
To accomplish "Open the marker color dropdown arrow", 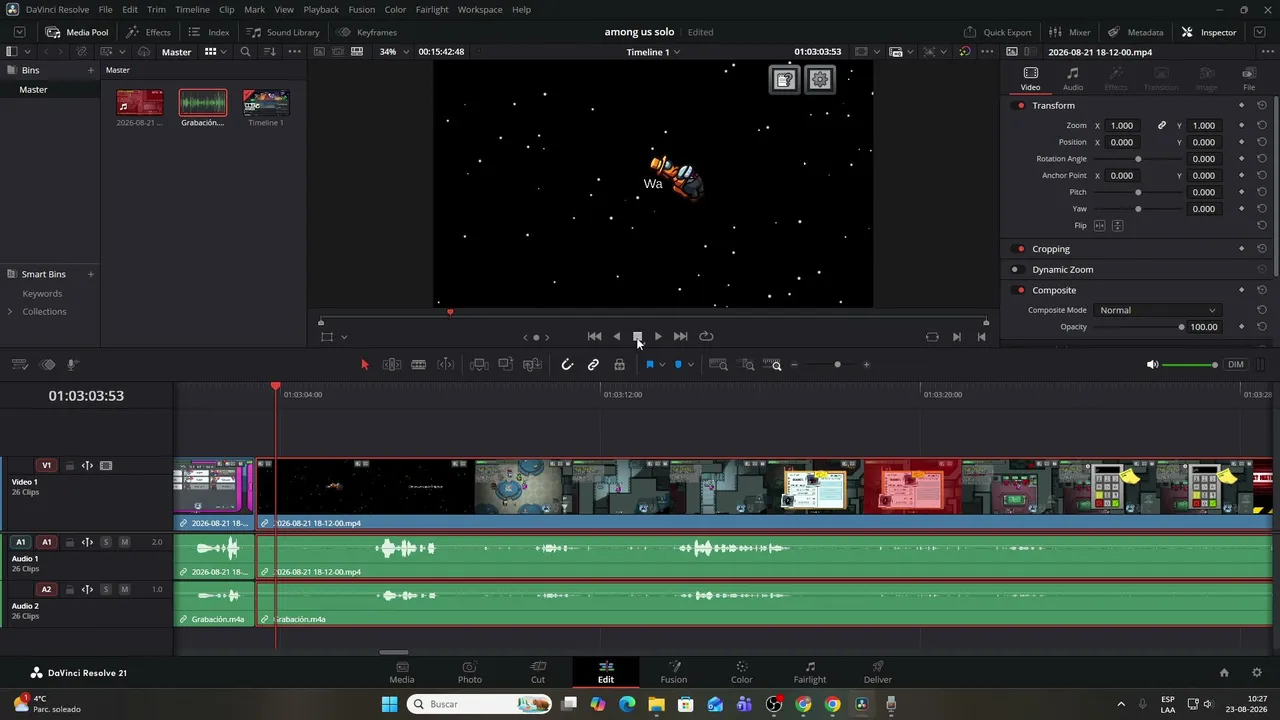I will 691,365.
